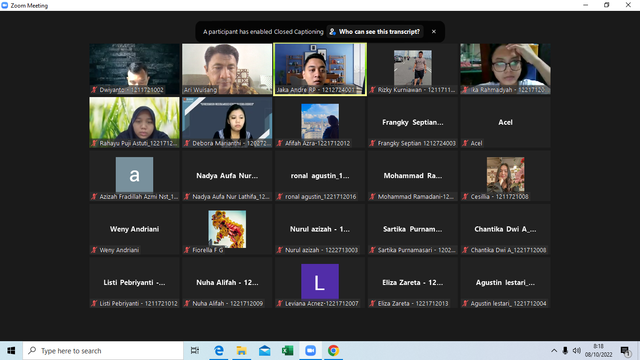
Task: Select Mohammad Ramadani's participant tile
Action: [x=413, y=176]
